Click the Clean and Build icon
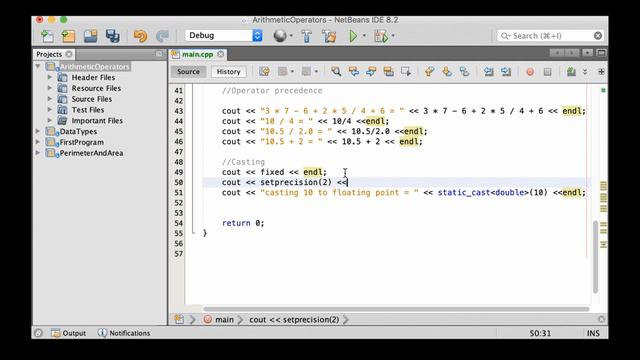Image resolution: width=640 pixels, height=360 pixels. 329,36
